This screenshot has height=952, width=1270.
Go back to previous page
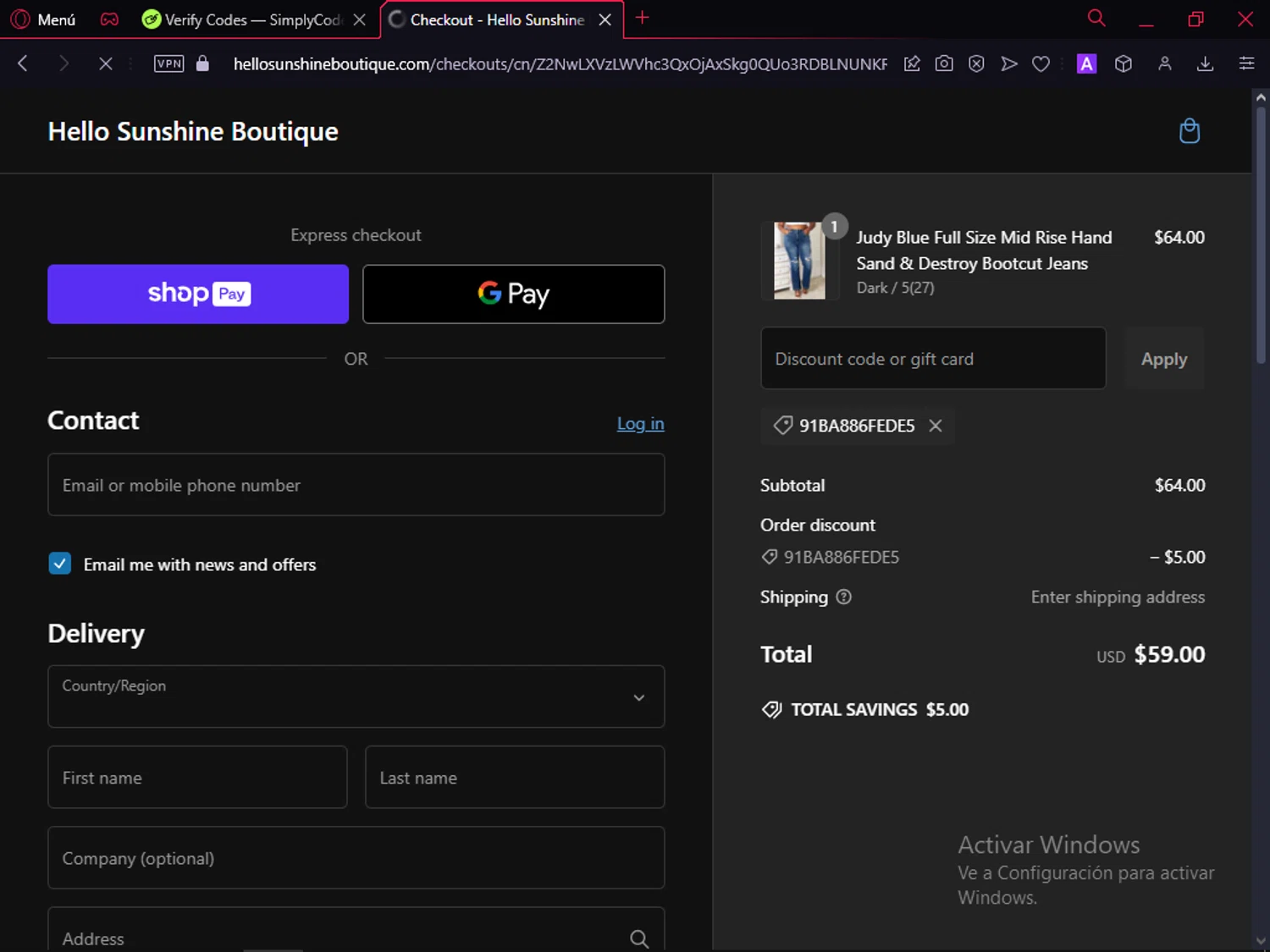[23, 63]
